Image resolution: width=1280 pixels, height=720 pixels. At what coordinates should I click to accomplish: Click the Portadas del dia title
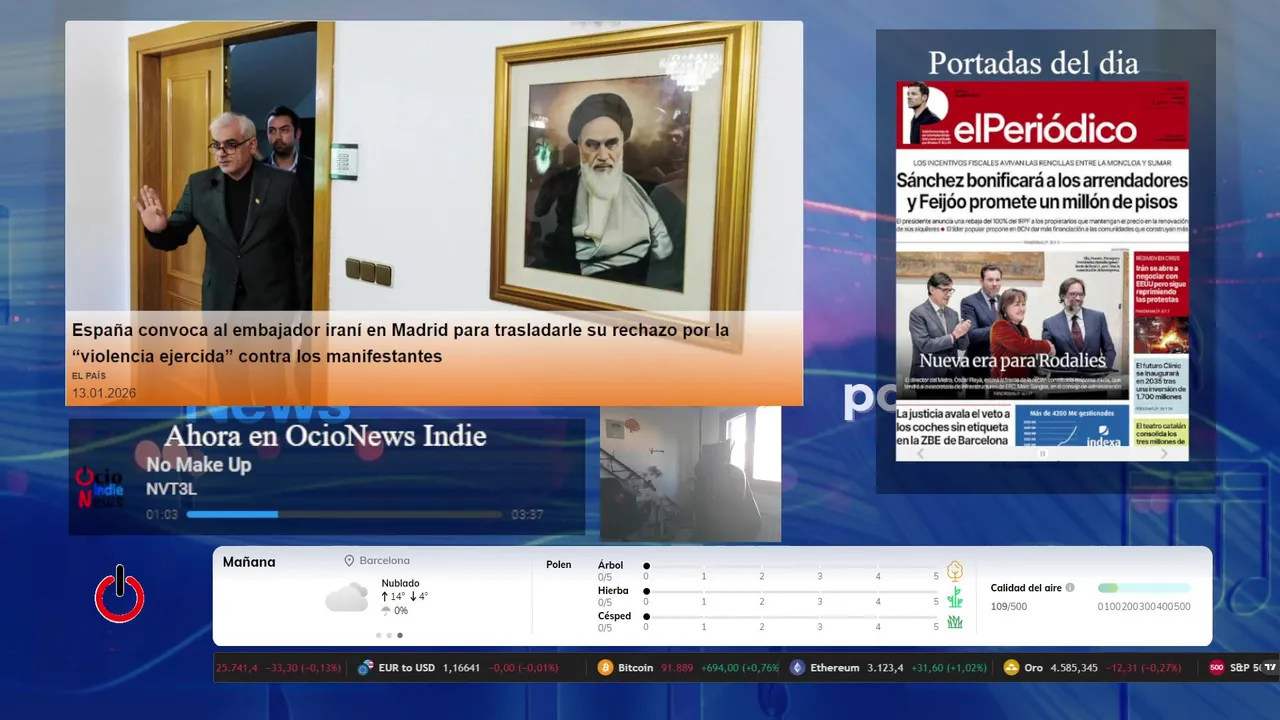pyautogui.click(x=1033, y=63)
